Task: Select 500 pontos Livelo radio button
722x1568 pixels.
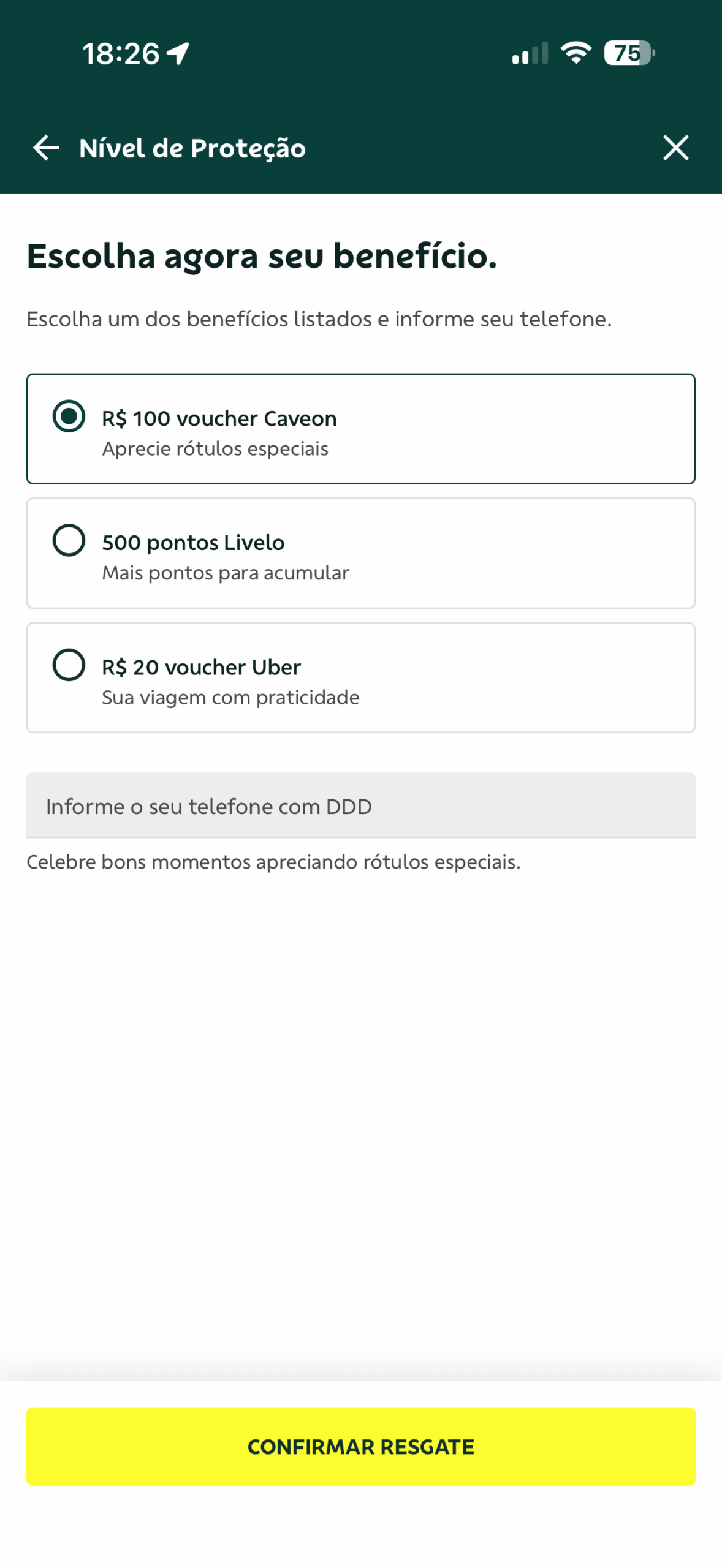Action: [x=69, y=540]
